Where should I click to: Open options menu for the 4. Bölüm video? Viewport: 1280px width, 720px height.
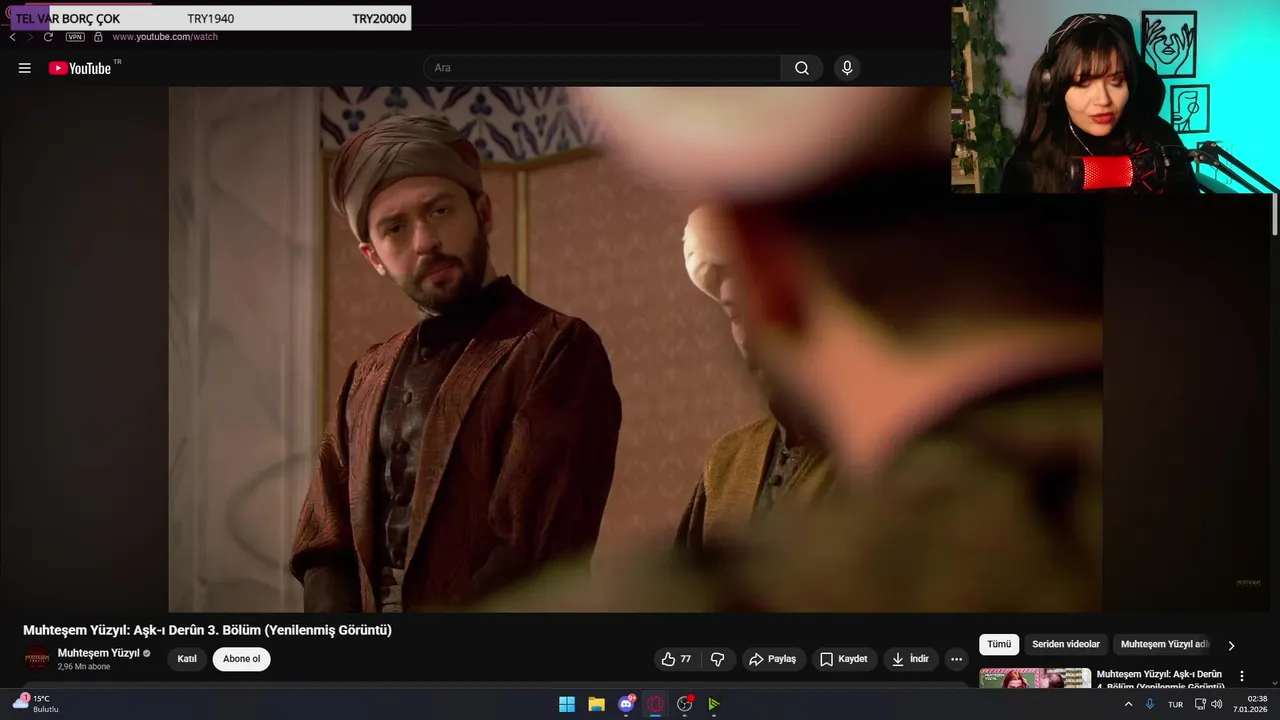(x=1242, y=676)
